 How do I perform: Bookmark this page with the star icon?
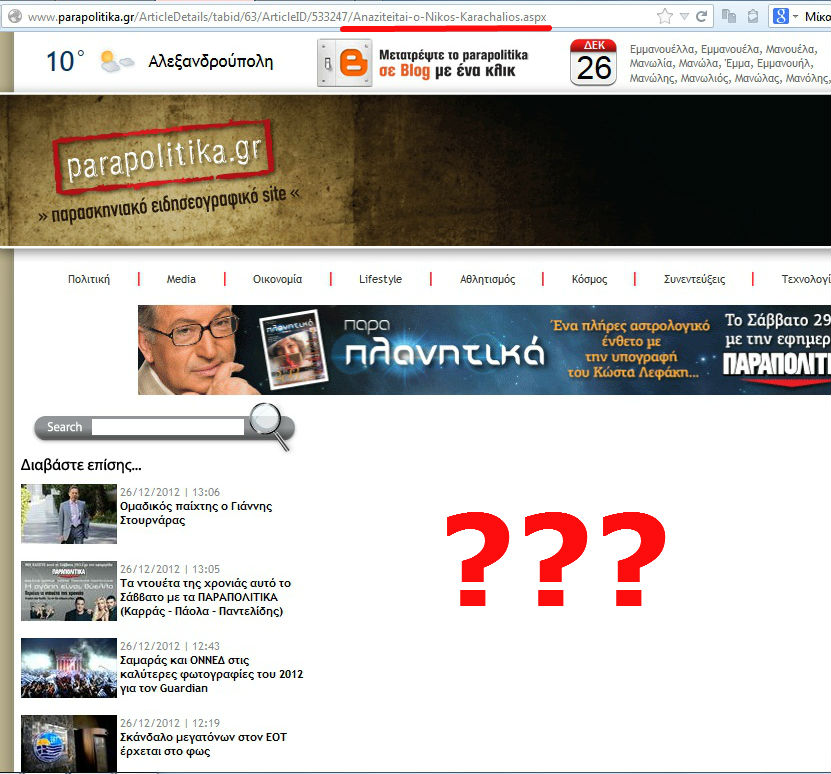665,16
